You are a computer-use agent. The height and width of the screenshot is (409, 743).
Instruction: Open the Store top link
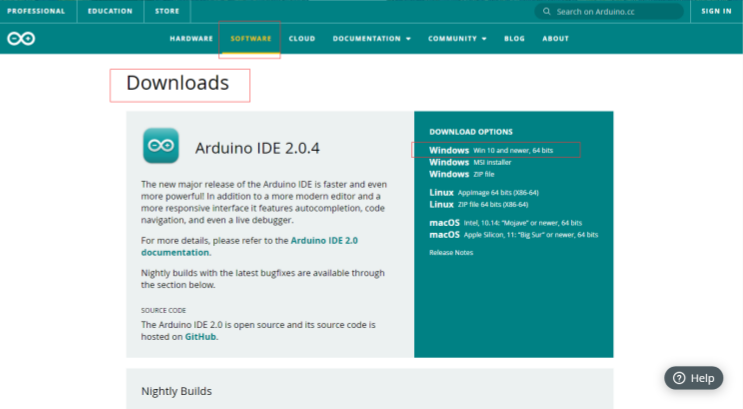click(x=167, y=11)
